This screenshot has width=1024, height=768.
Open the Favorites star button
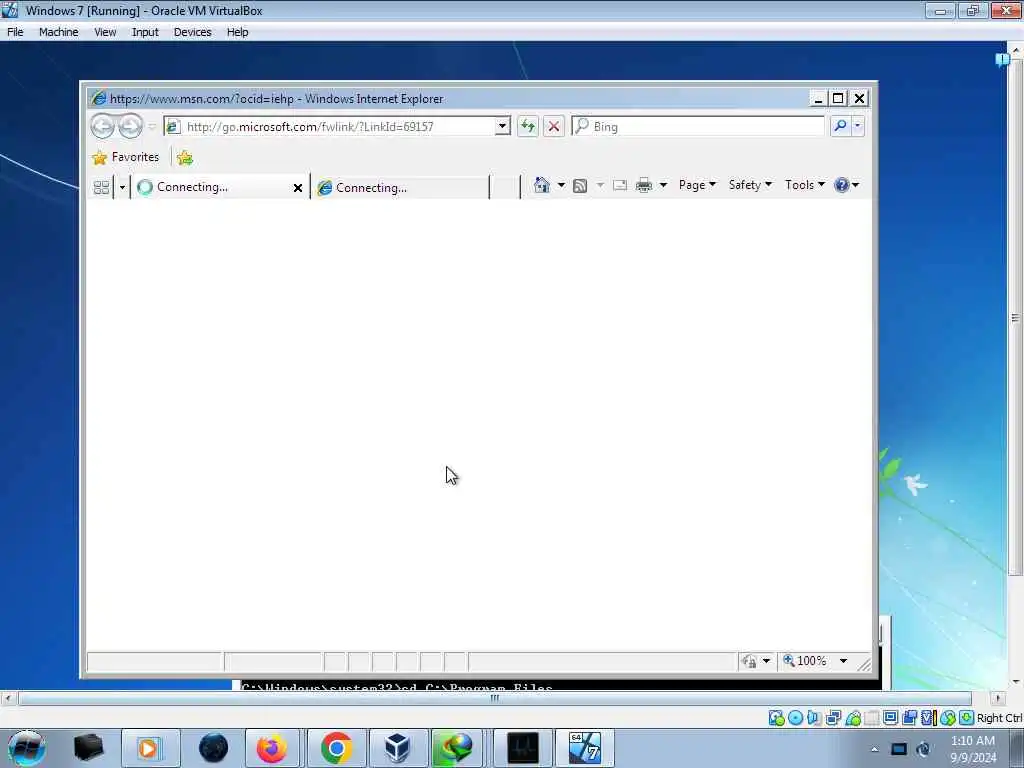click(126, 157)
